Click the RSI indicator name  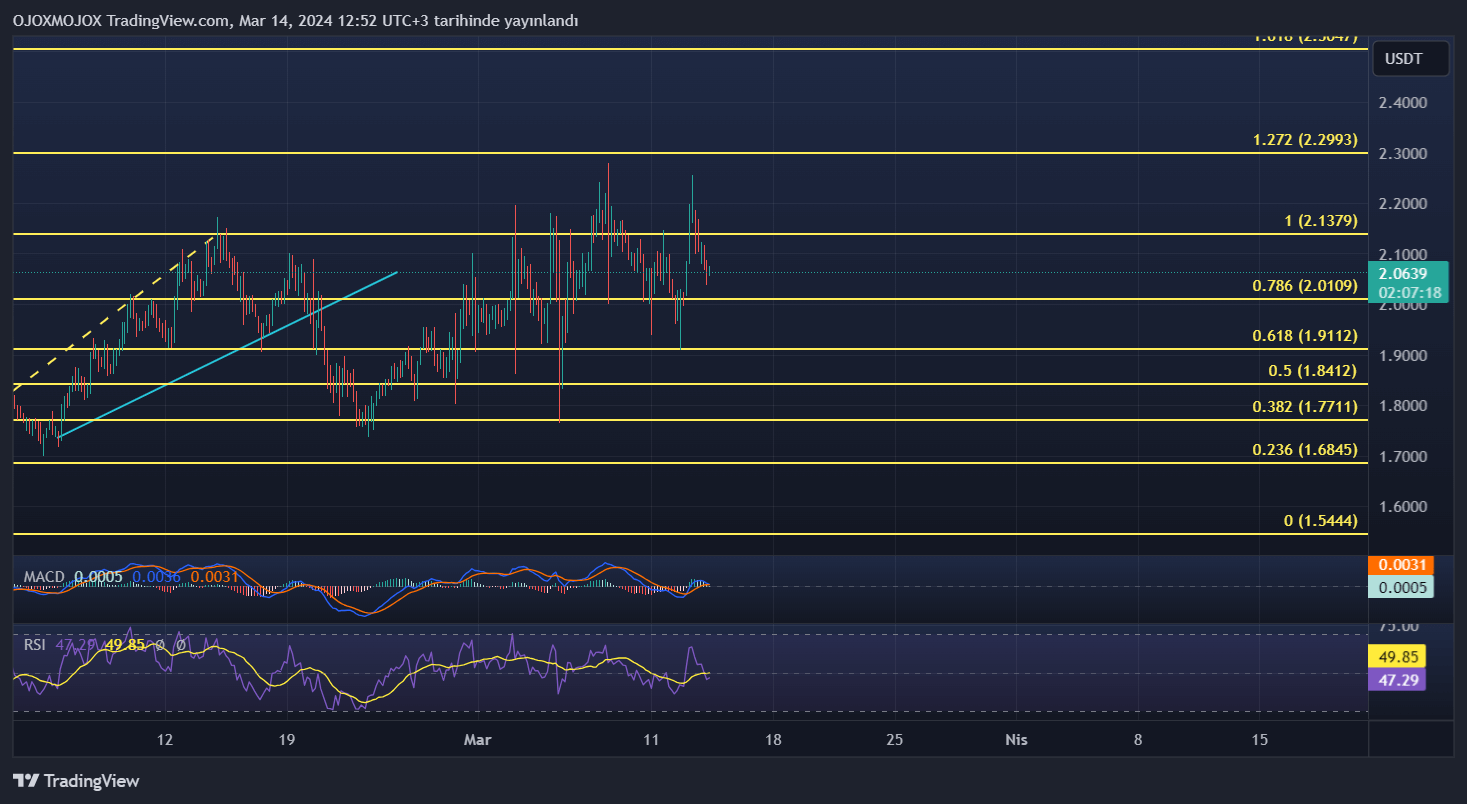coord(35,645)
